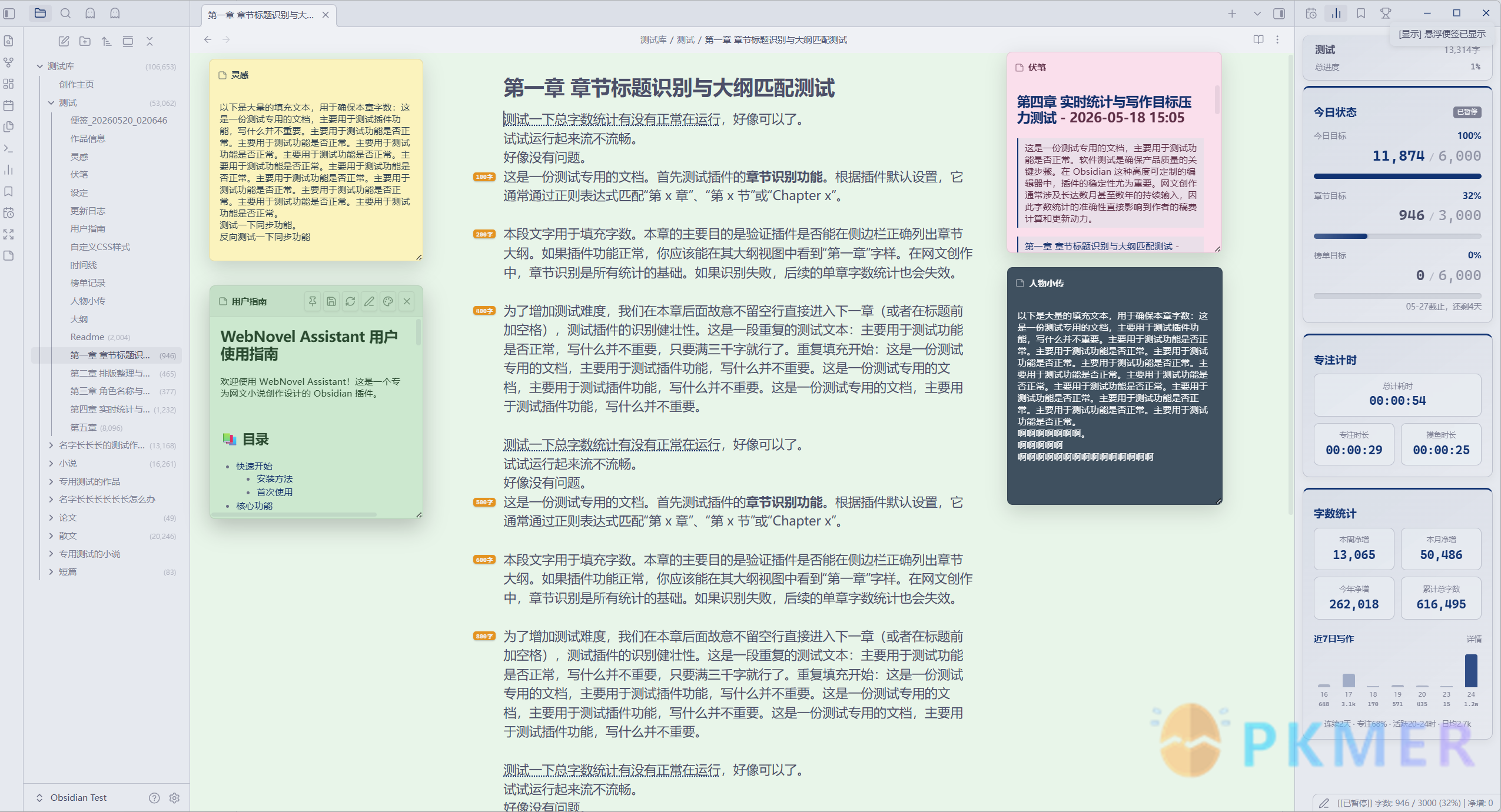The width and height of the screenshot is (1501, 812).
Task: Switch to calendar-clock tab in right sidebar
Action: coord(1311,13)
